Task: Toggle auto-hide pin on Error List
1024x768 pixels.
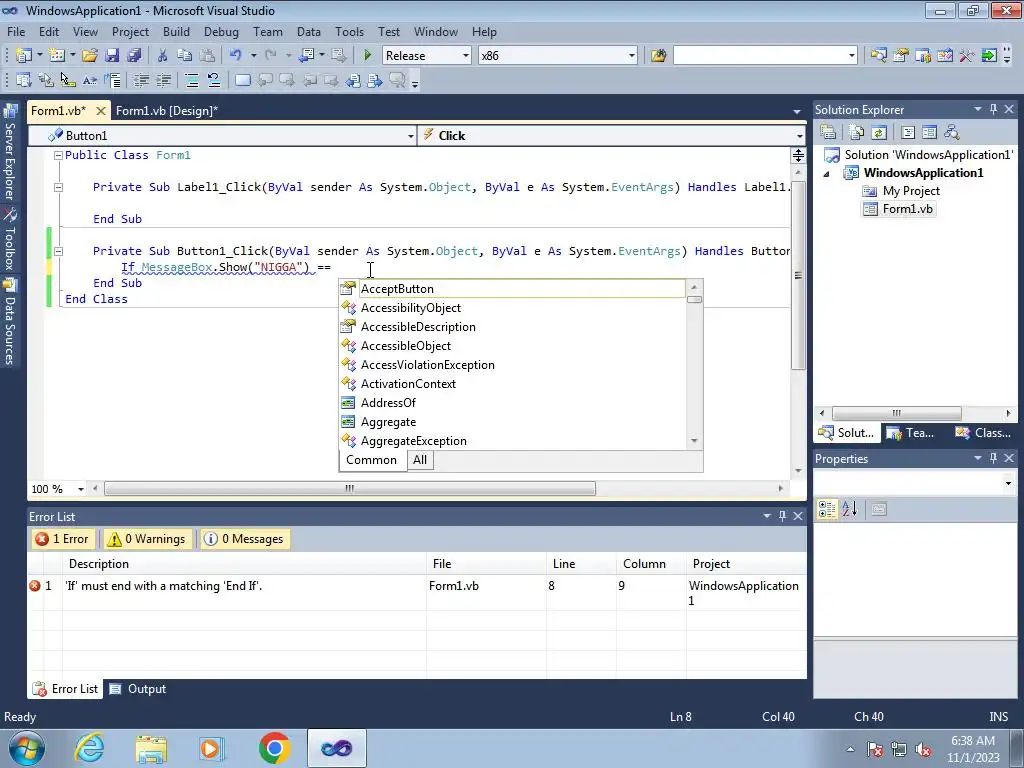Action: click(x=782, y=516)
